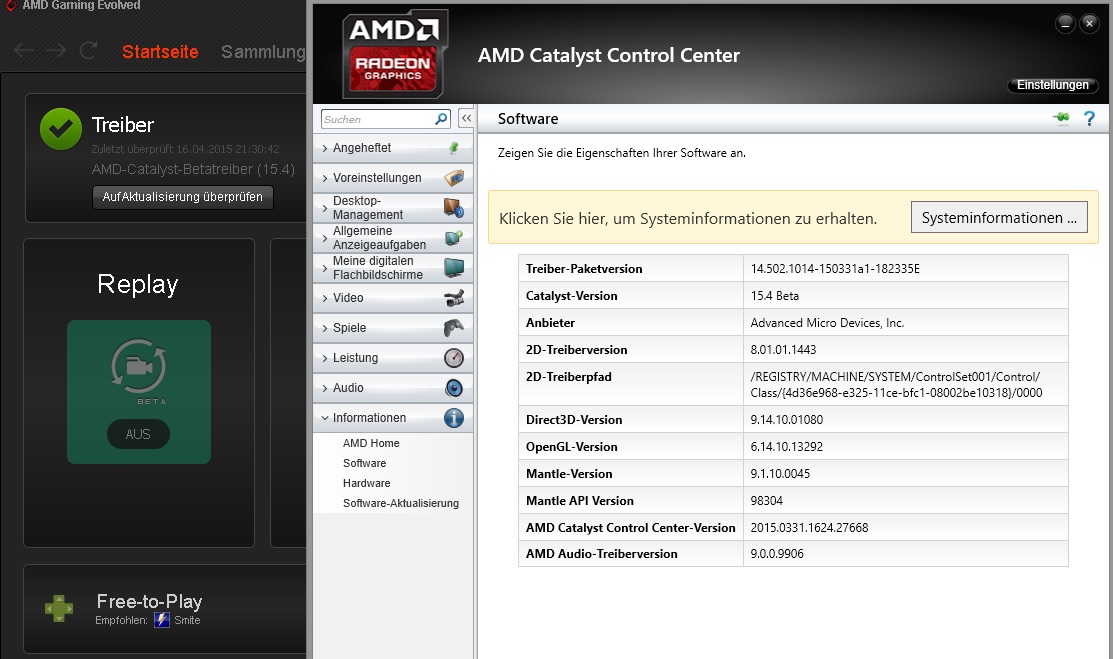Click the Audio speaker icon
The width and height of the screenshot is (1113, 659).
[x=454, y=388]
